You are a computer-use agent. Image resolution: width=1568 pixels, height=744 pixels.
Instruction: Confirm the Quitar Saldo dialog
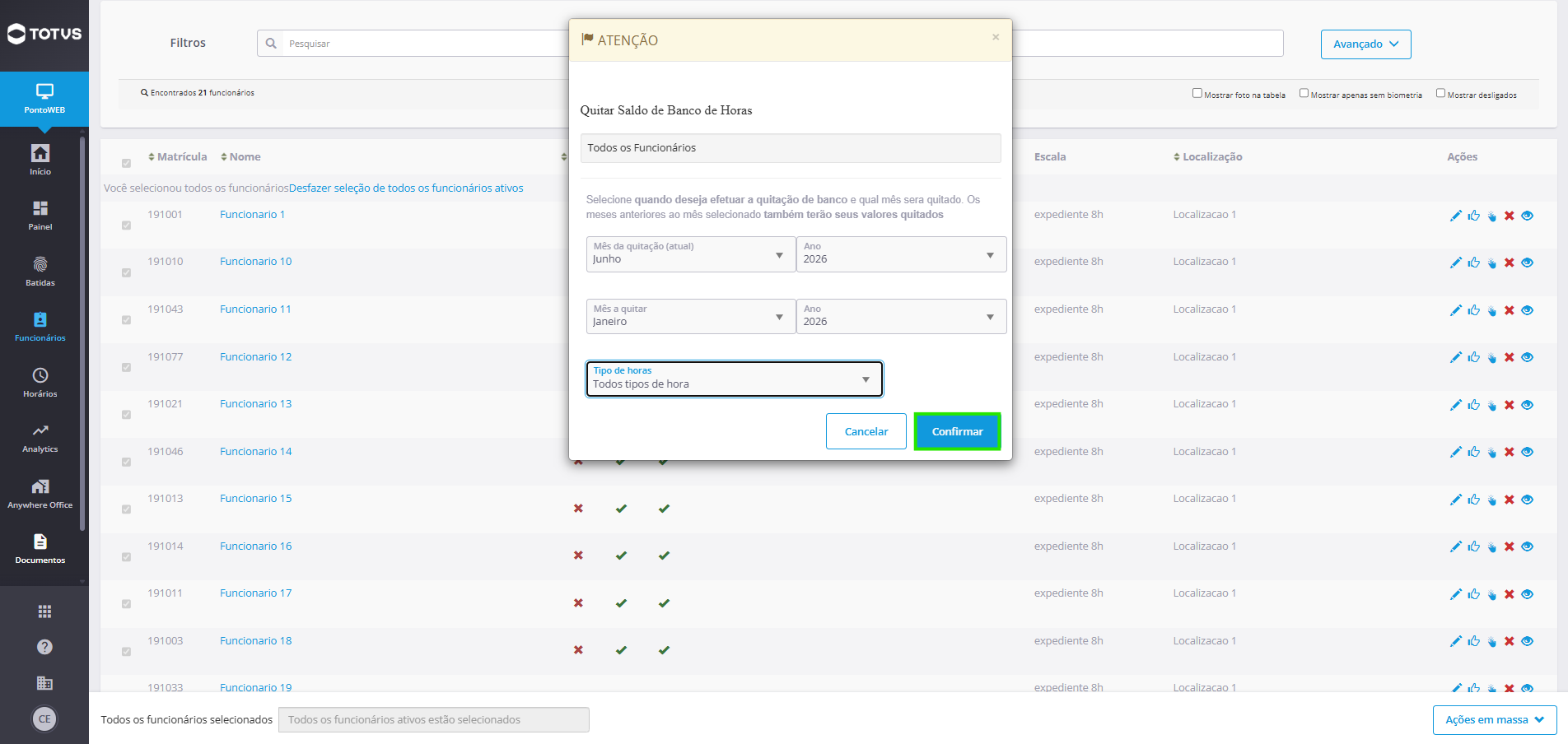[957, 431]
